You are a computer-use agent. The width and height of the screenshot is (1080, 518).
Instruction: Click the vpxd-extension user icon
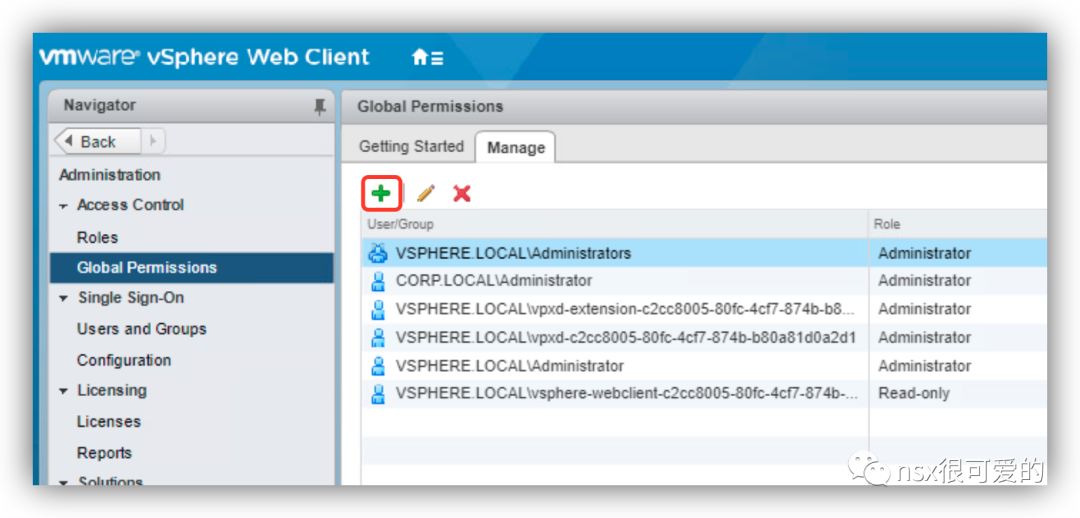(x=378, y=309)
